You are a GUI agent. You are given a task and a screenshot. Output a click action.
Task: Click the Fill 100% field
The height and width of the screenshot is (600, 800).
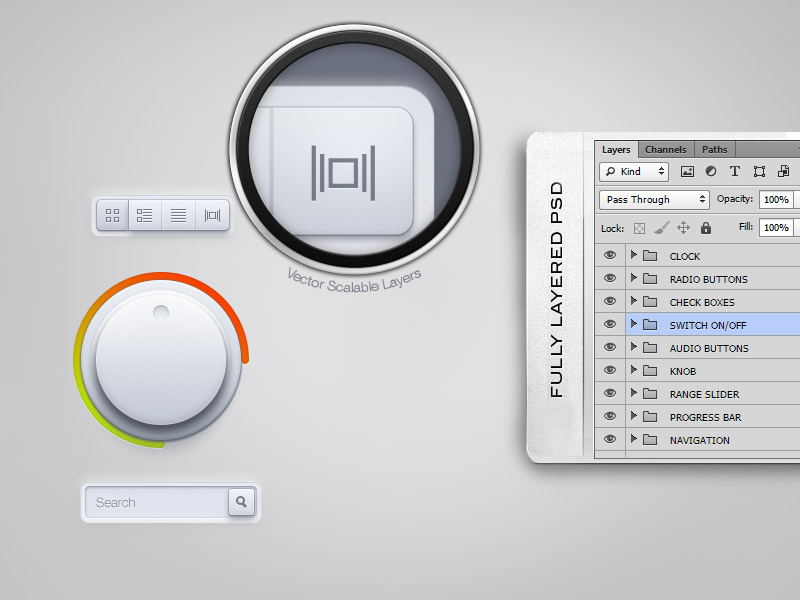(776, 228)
